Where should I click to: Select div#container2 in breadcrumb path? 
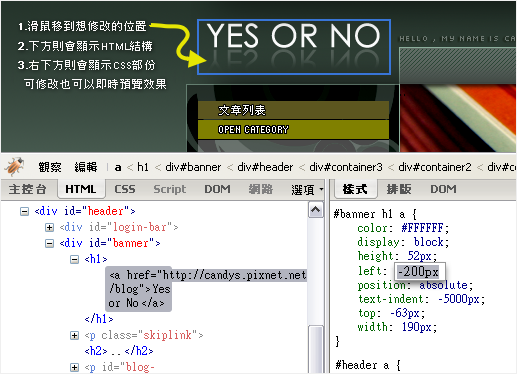click(435, 167)
